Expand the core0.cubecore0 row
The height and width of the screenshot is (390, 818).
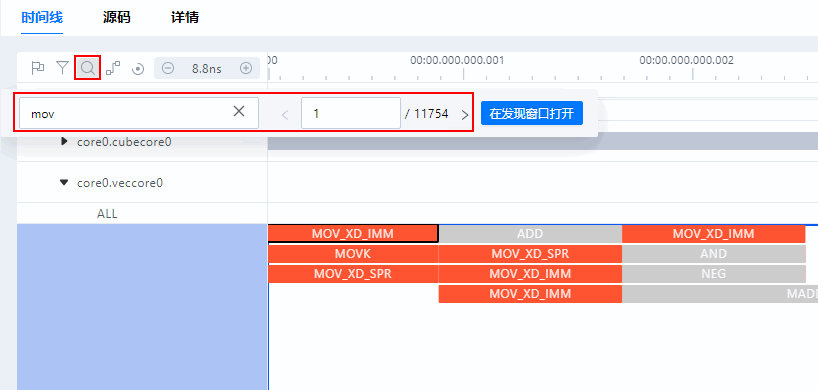[x=64, y=141]
